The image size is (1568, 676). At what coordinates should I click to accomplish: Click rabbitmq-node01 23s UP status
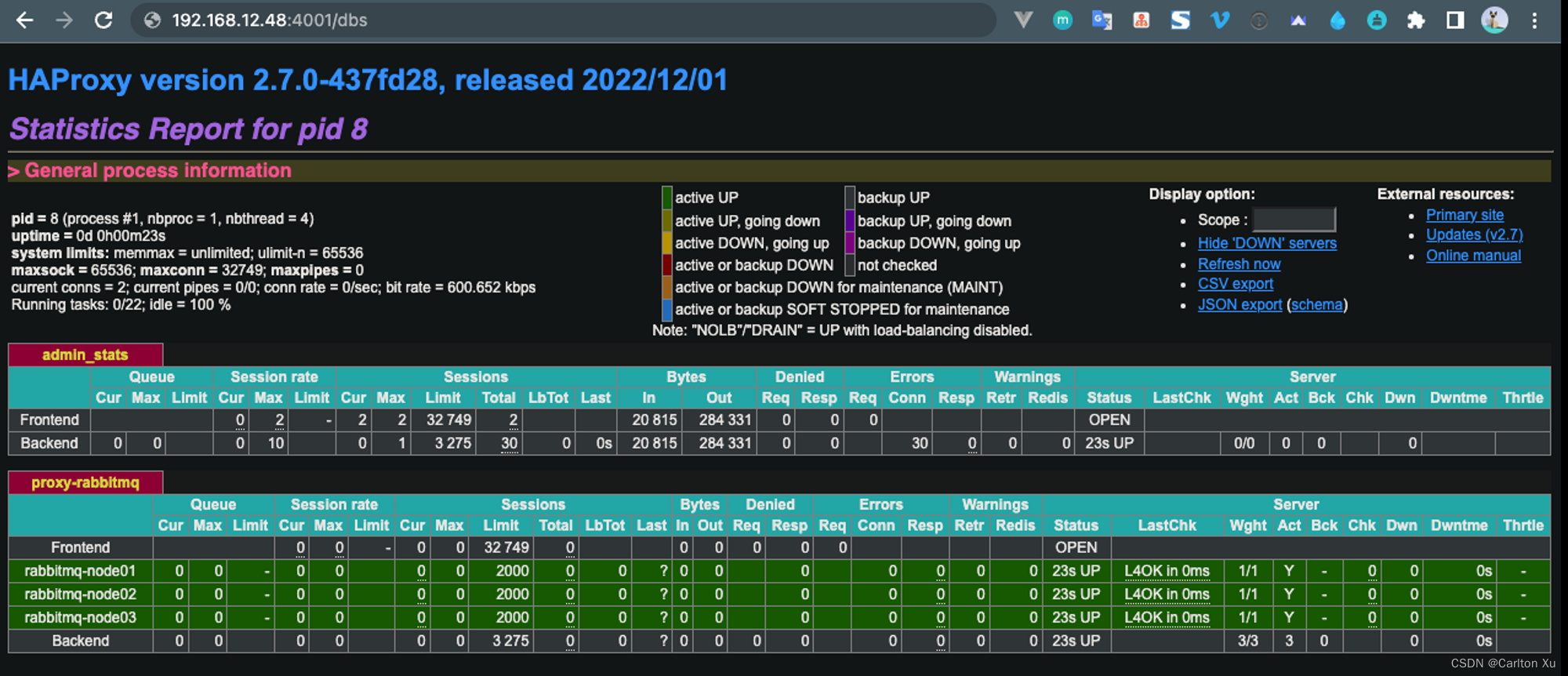click(1076, 571)
